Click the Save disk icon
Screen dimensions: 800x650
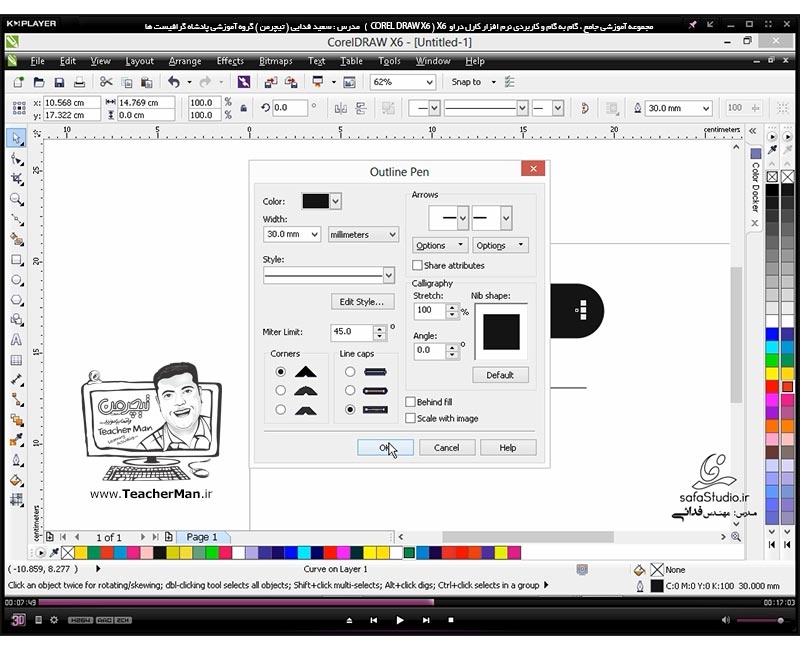coord(59,82)
